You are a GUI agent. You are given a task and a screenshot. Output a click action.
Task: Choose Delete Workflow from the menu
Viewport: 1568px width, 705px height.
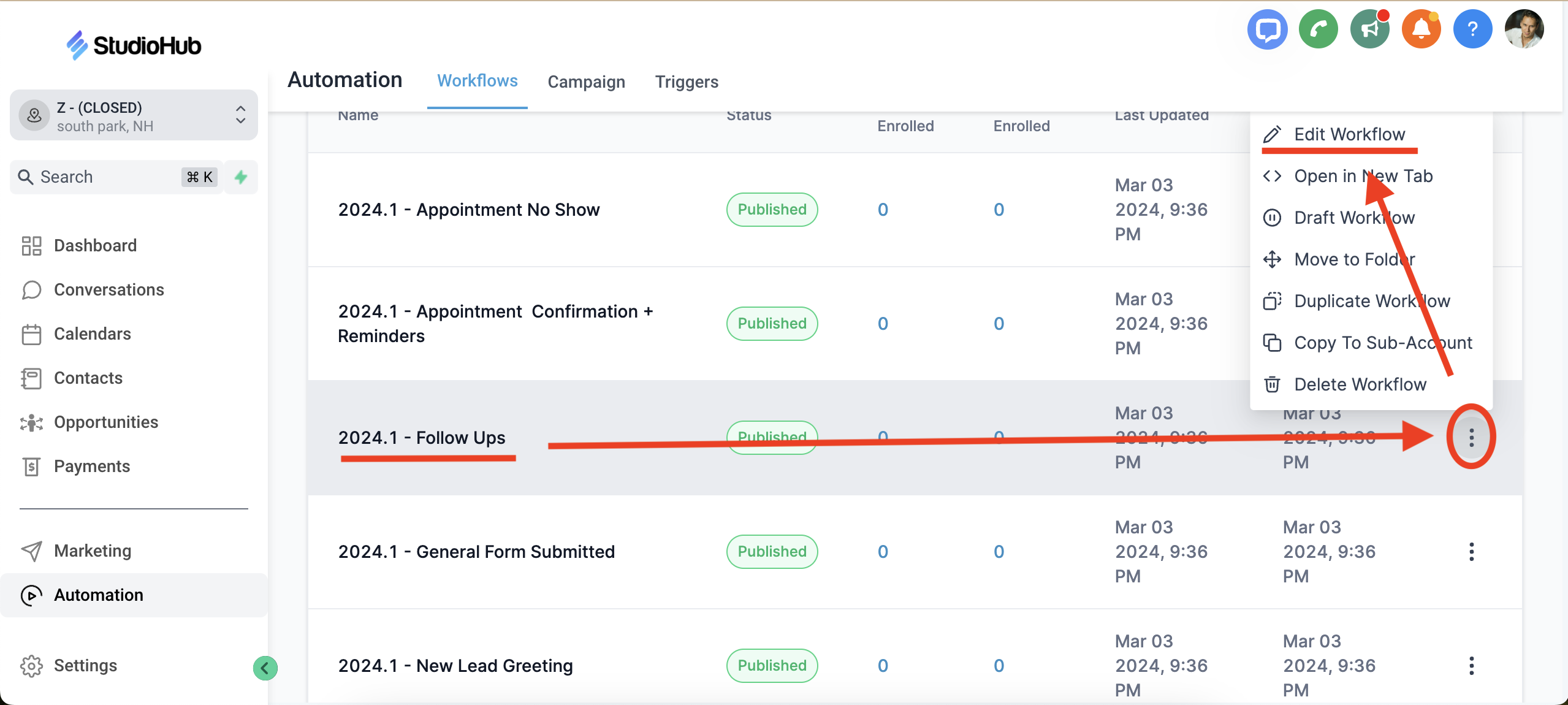click(x=1360, y=384)
